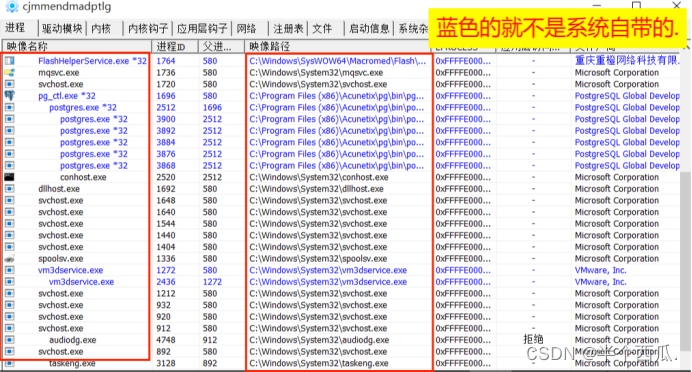Switch to the 内核钩子 tab
The width and height of the screenshot is (692, 372).
coord(148,29)
